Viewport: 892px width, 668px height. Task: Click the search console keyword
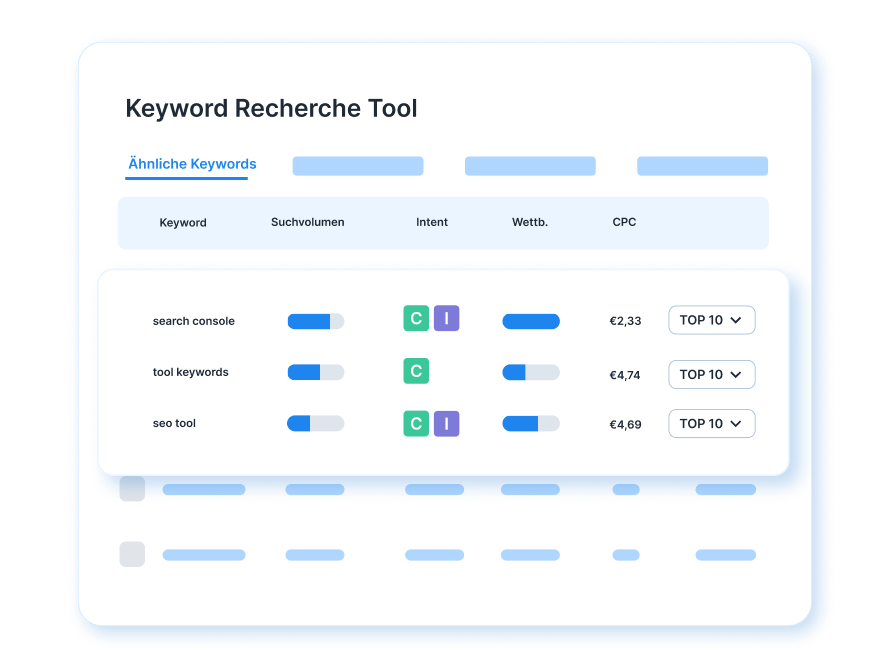193,321
